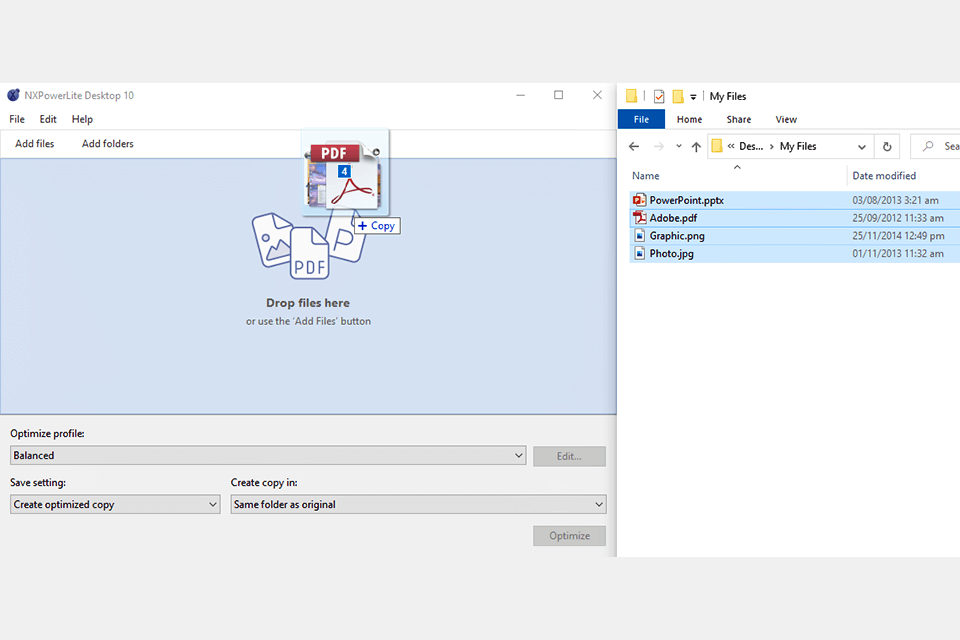The image size is (960, 640).
Task: Click the Back arrow in File Explorer
Action: tap(633, 147)
